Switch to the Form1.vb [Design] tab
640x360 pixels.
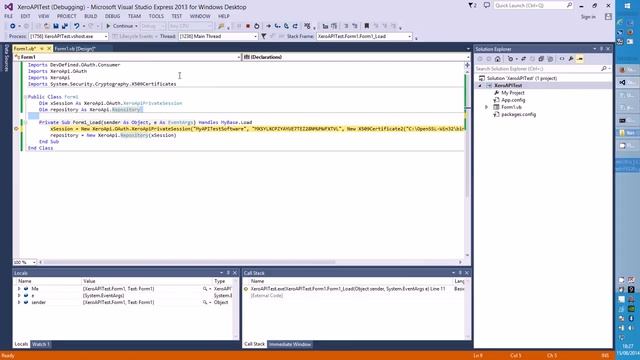pyautogui.click(x=75, y=49)
